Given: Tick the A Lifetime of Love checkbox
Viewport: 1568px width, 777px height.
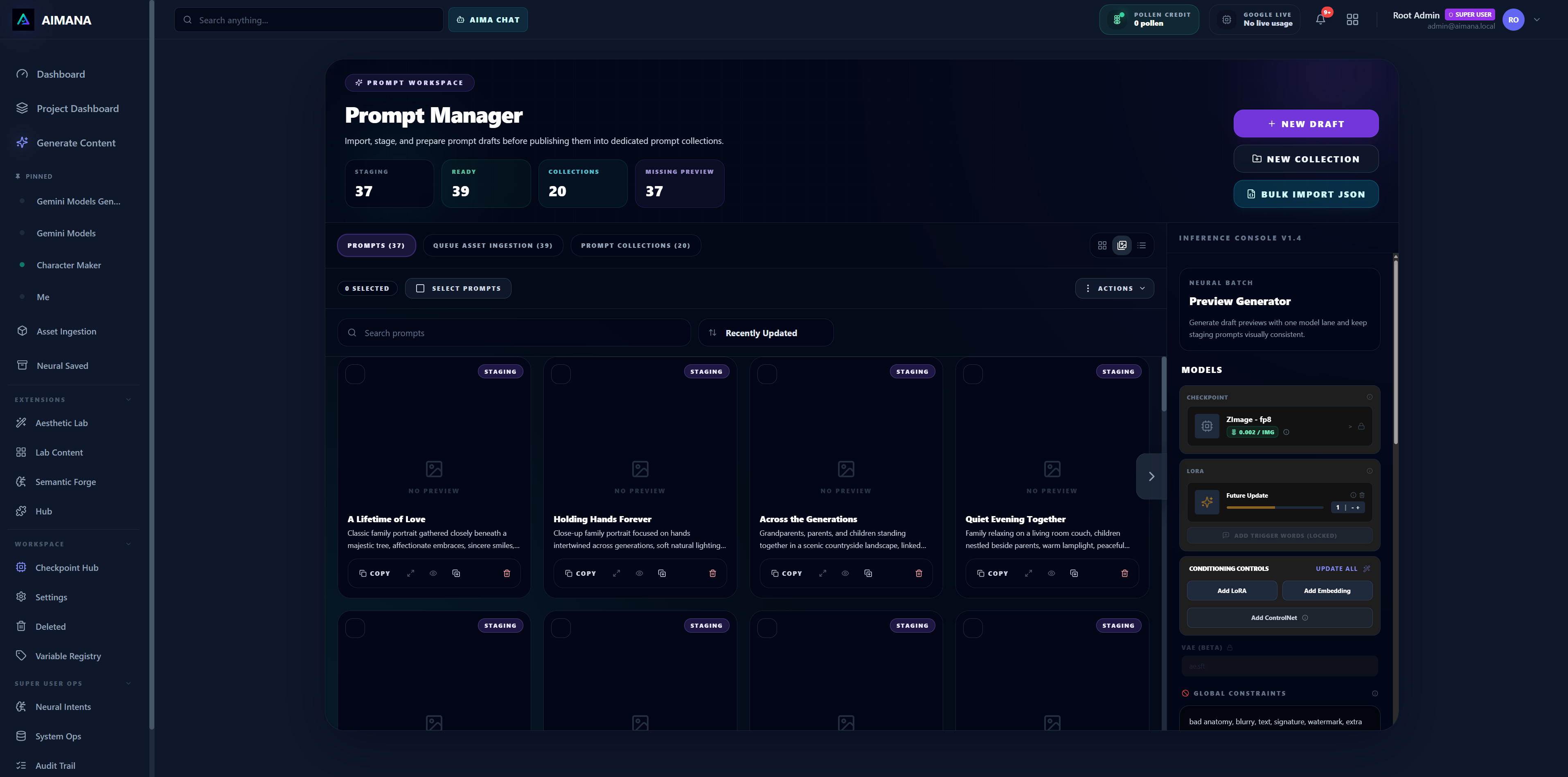Looking at the screenshot, I should pos(355,374).
